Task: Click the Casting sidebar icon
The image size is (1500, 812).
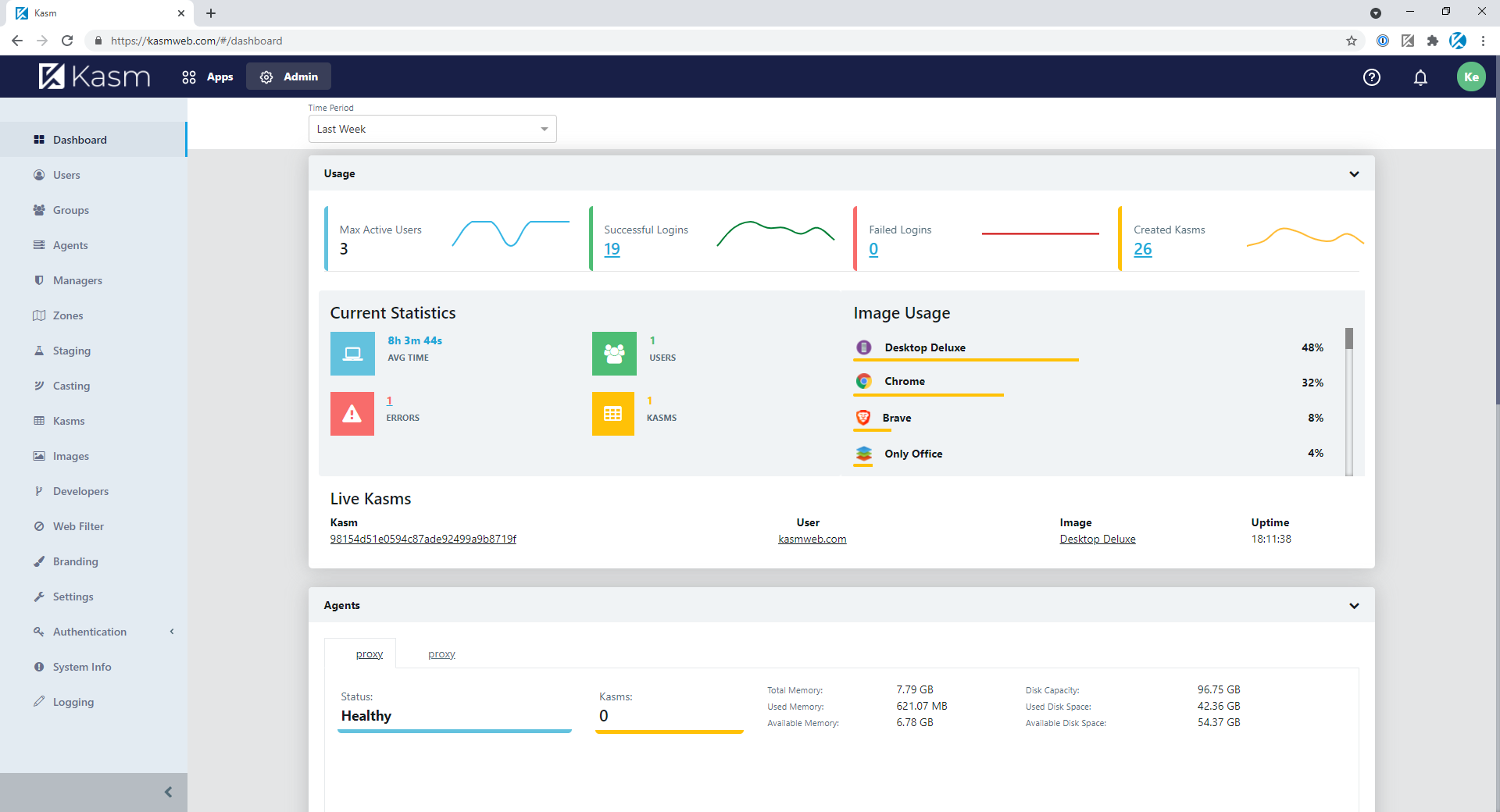Action: [39, 386]
